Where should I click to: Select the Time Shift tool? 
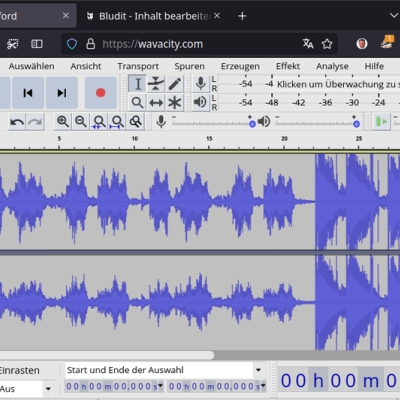pyautogui.click(x=156, y=102)
